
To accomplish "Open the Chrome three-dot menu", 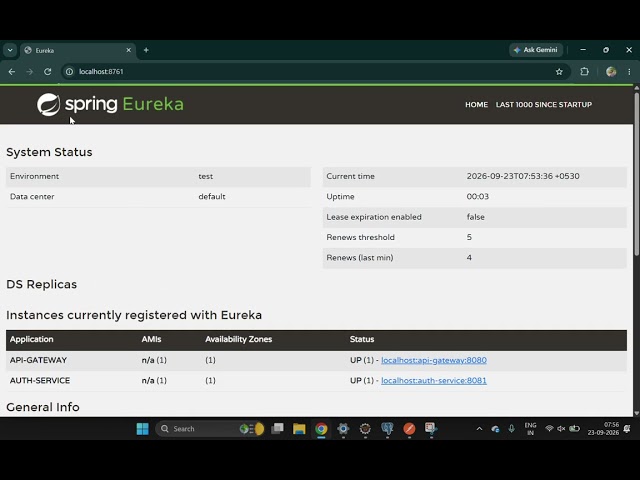I will click(x=629, y=71).
